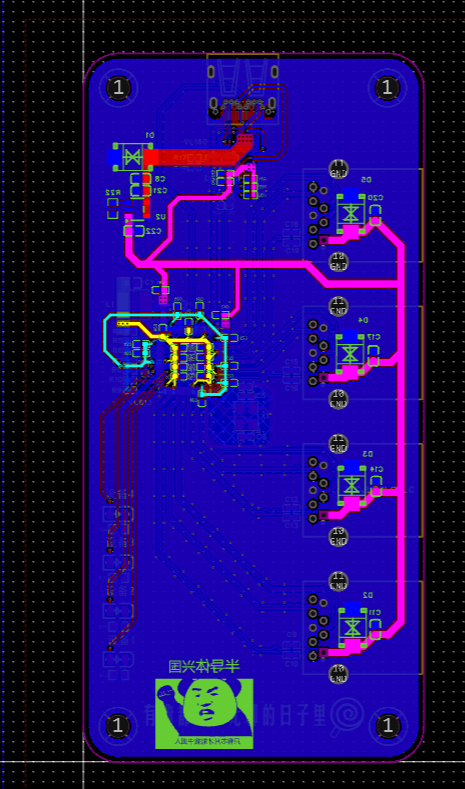Select the wide red trace beside D1
The height and width of the screenshot is (789, 465).
click(x=196, y=157)
